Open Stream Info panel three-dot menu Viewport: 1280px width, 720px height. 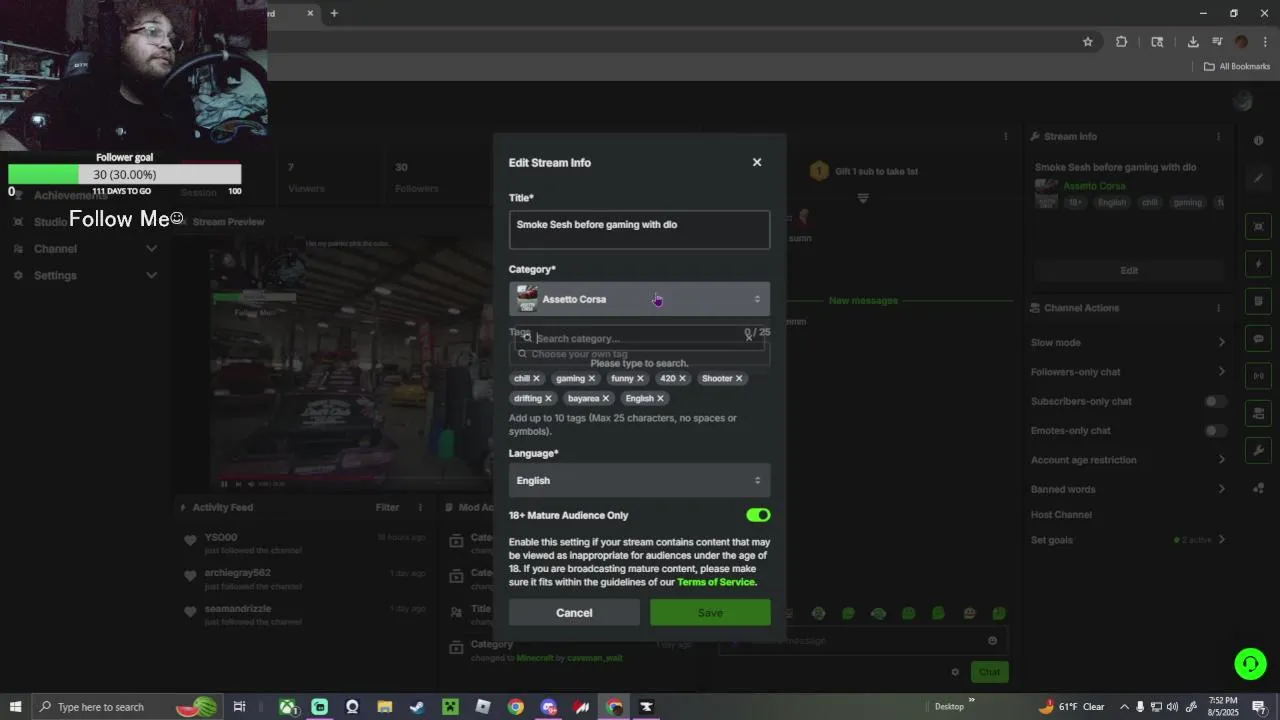click(1218, 136)
